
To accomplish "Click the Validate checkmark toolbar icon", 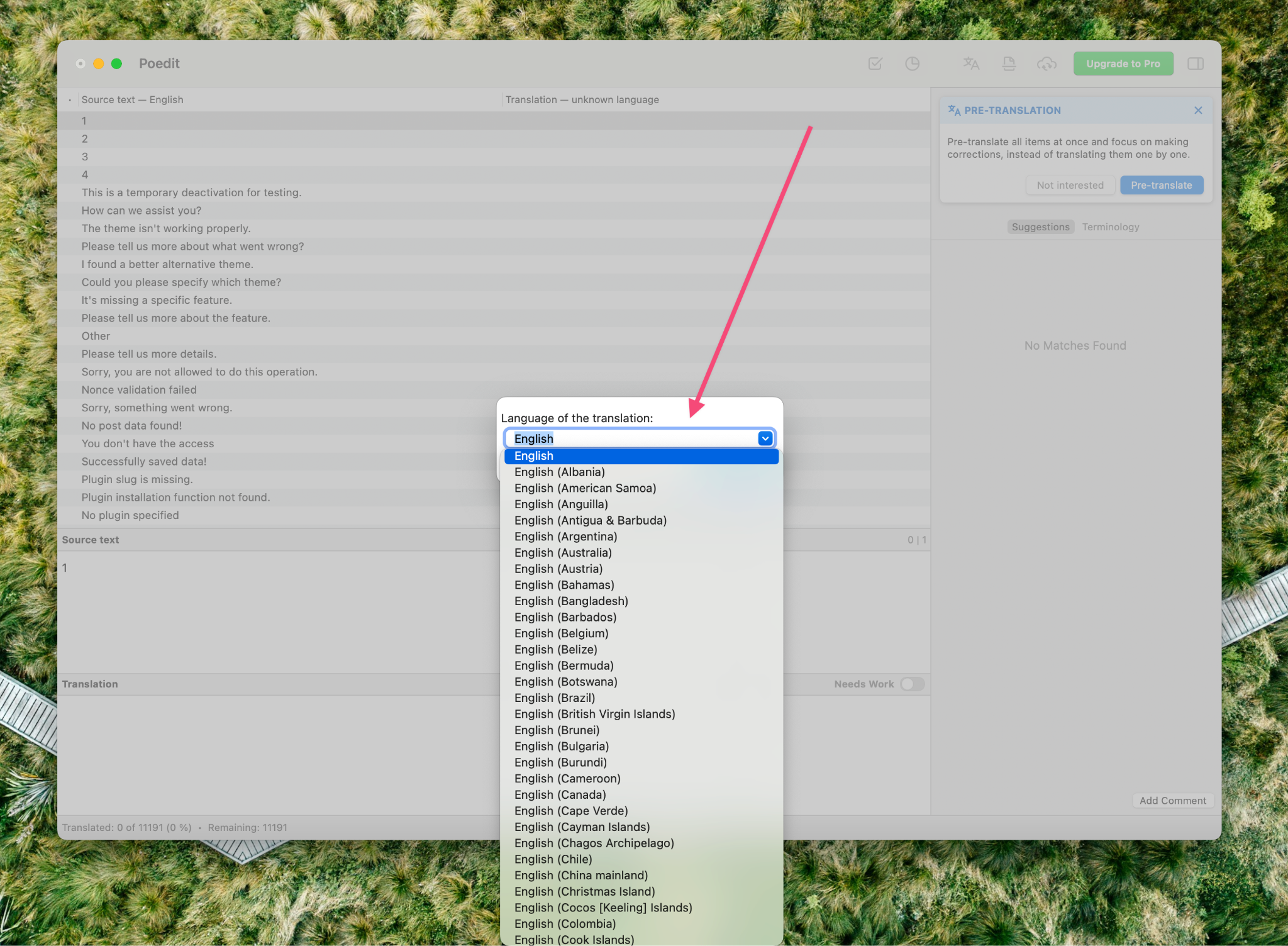I will click(875, 64).
